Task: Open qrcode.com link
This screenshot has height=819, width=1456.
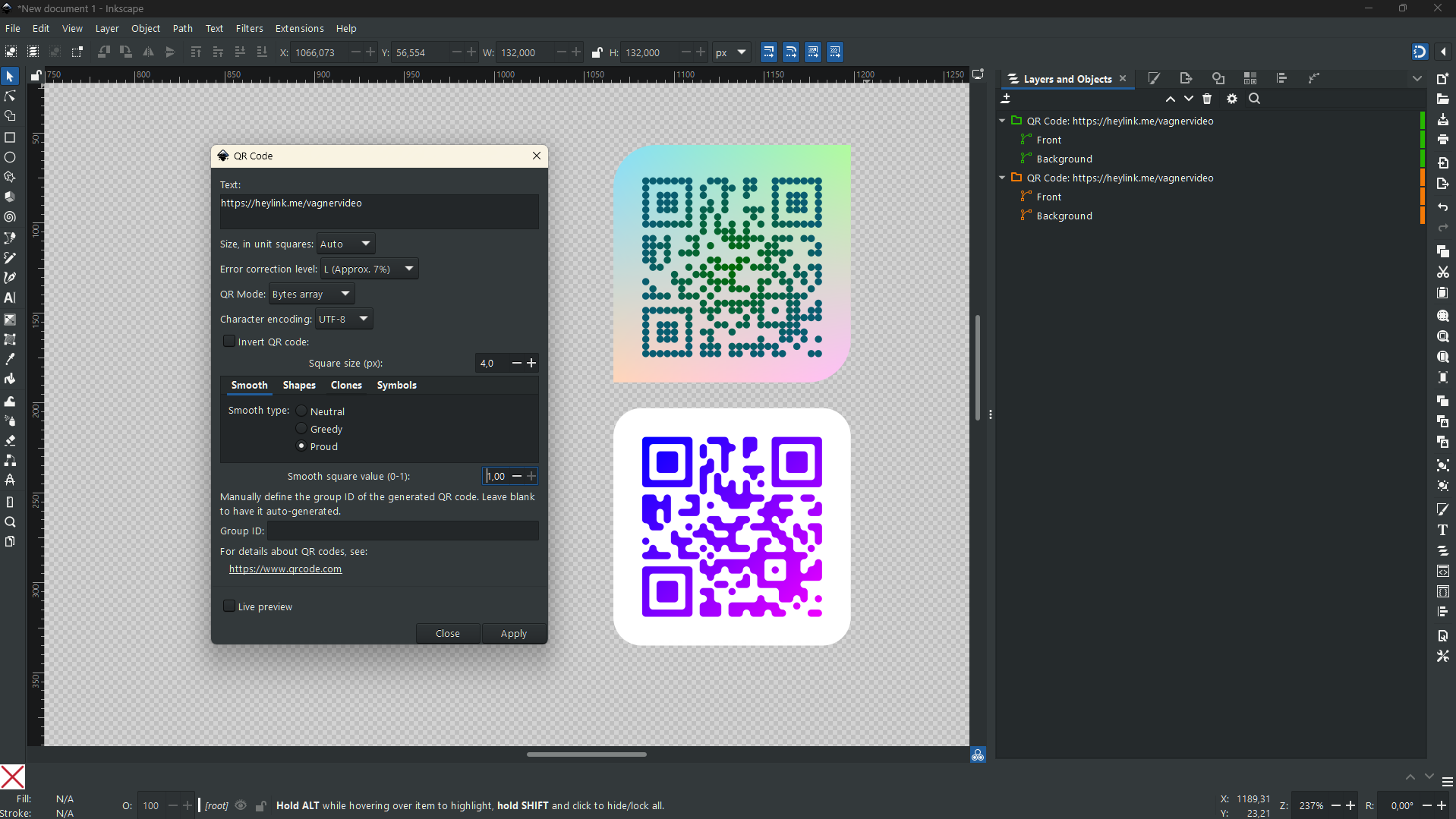Action: click(x=285, y=569)
